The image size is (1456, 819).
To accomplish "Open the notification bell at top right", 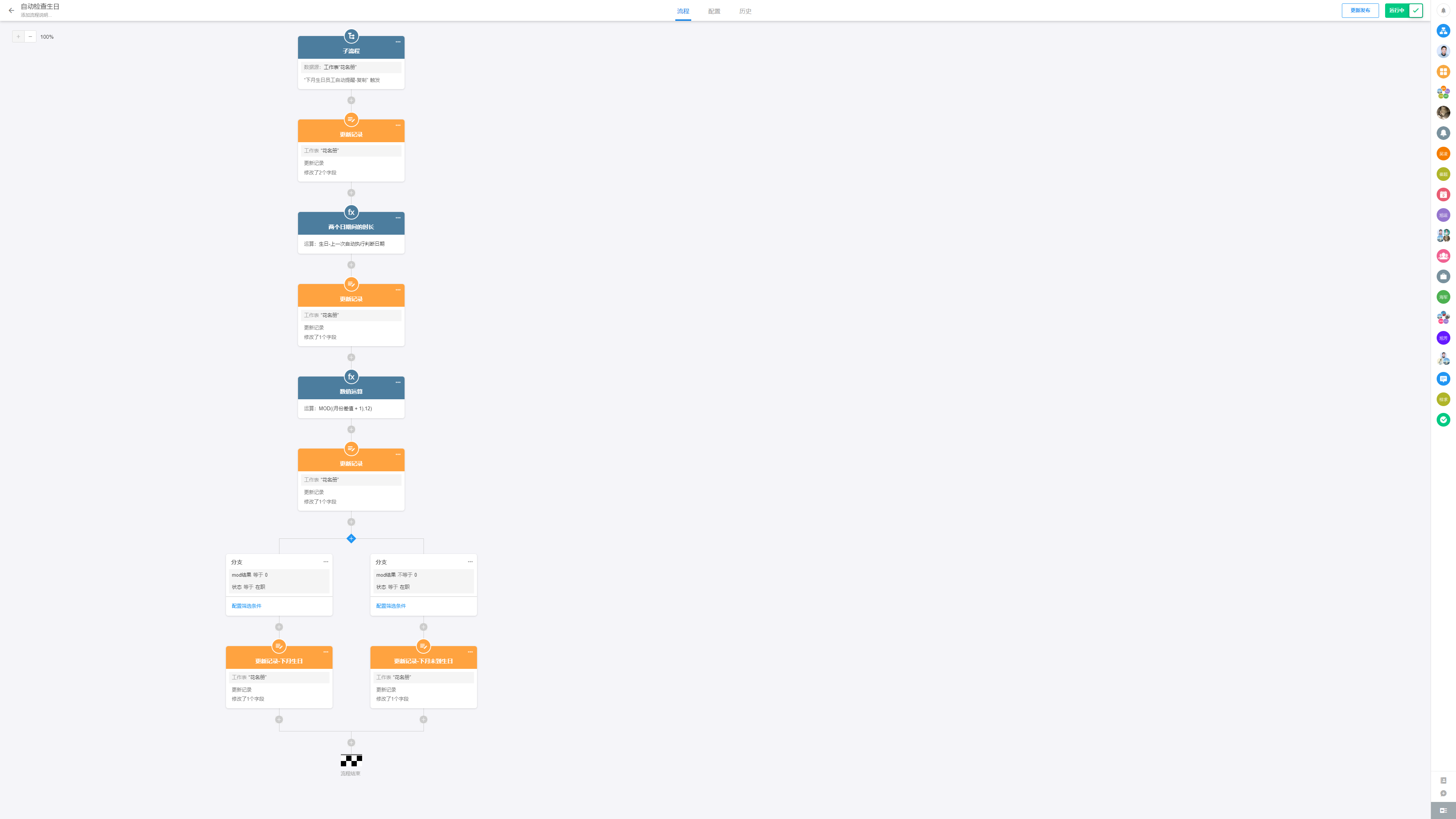I will [x=1443, y=11].
